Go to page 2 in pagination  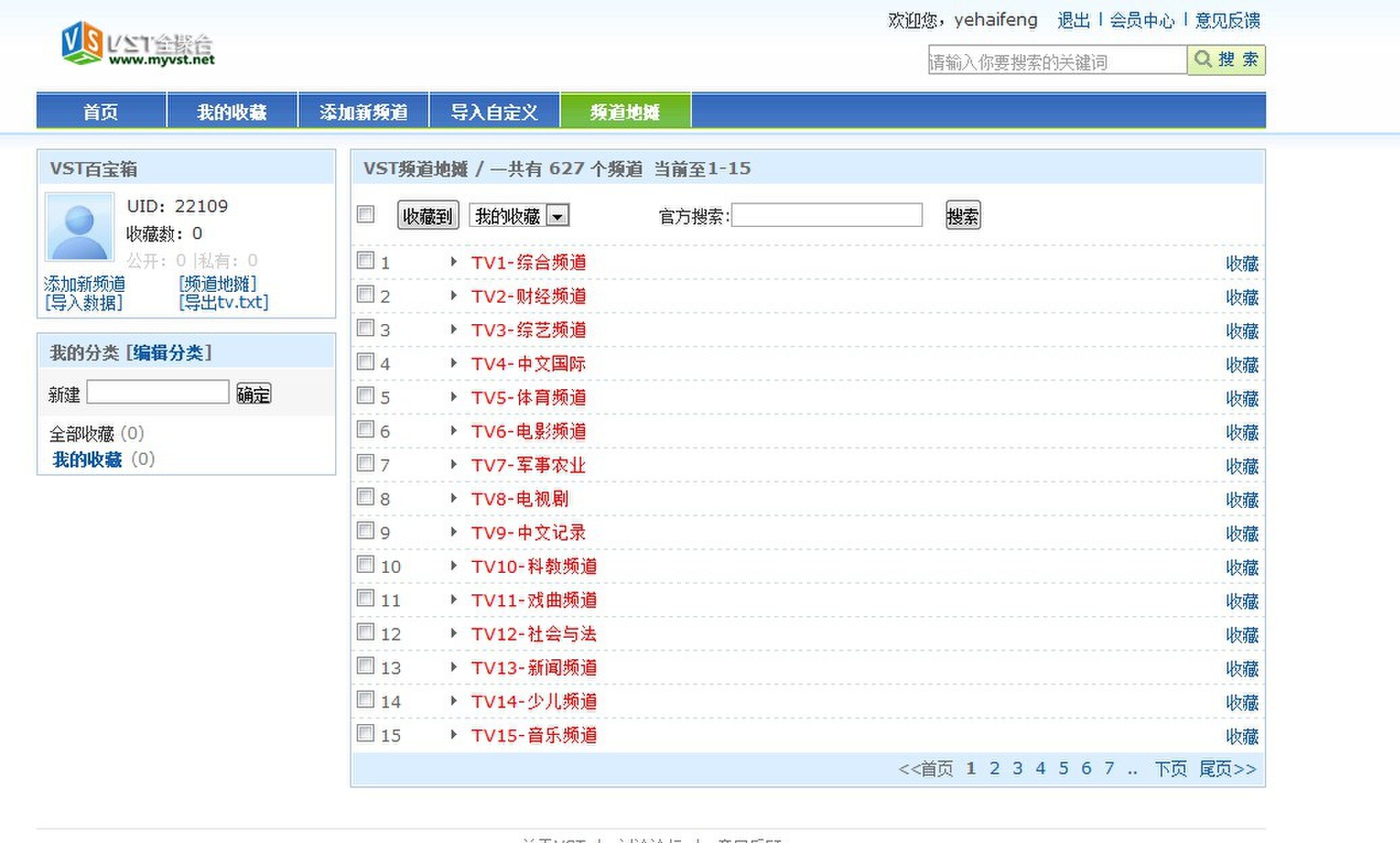click(x=994, y=768)
